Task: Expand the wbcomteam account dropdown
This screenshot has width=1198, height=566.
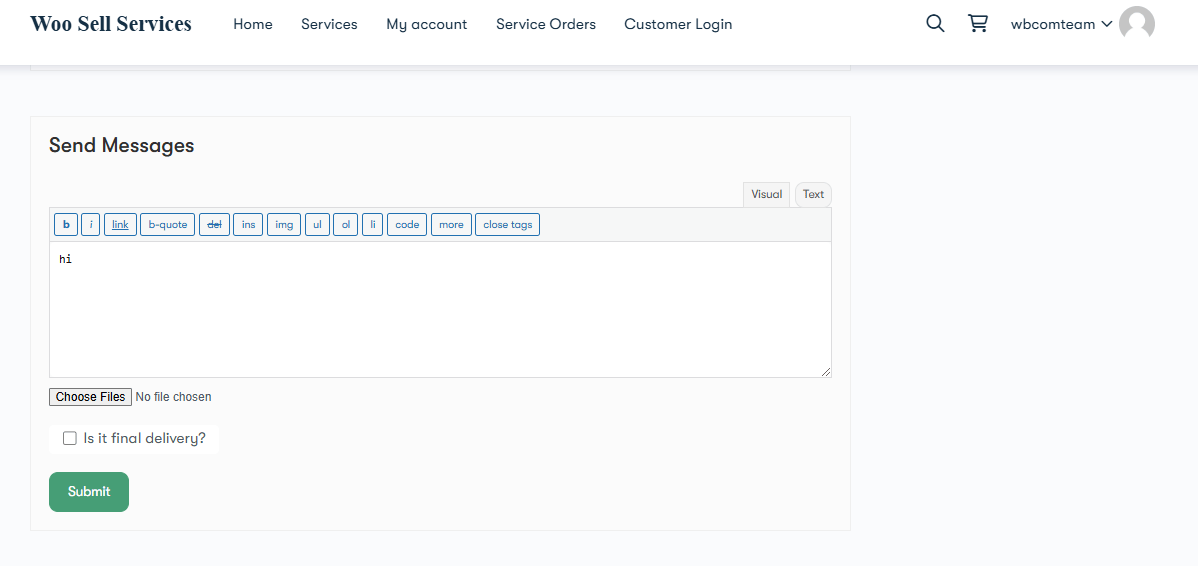Action: [x=1061, y=24]
